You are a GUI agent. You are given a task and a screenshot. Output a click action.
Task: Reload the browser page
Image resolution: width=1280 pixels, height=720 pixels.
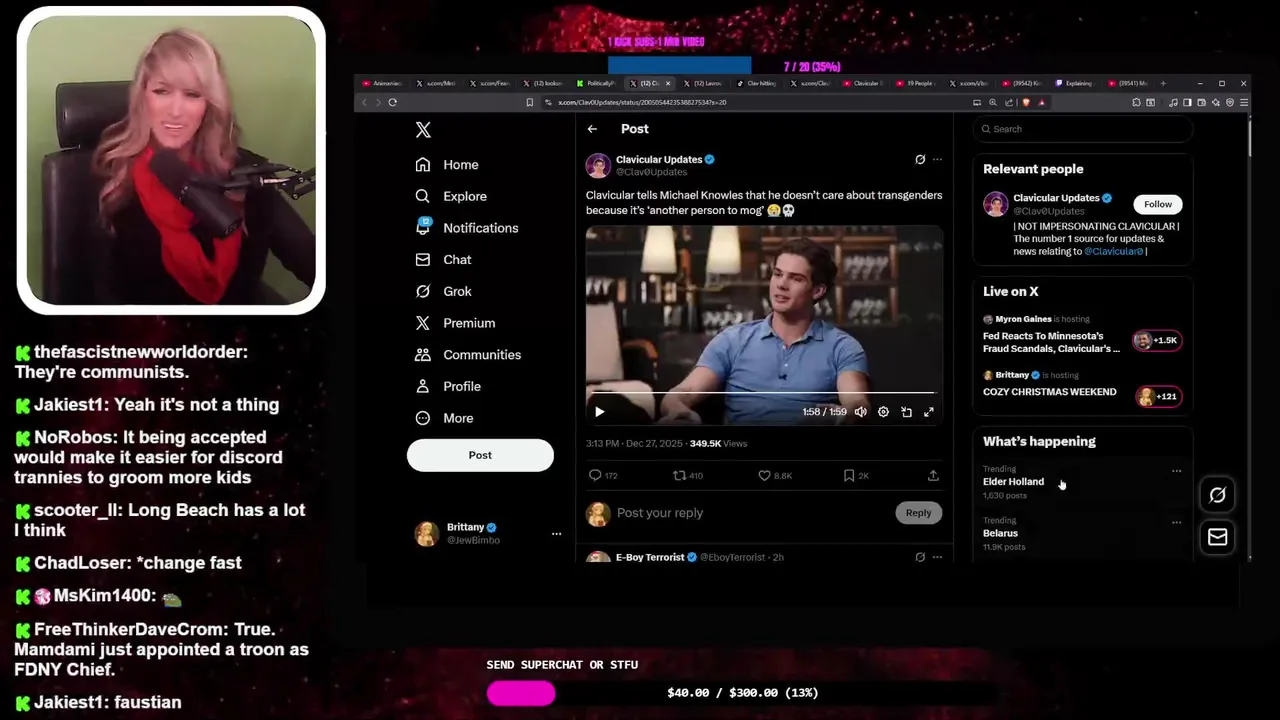(392, 102)
